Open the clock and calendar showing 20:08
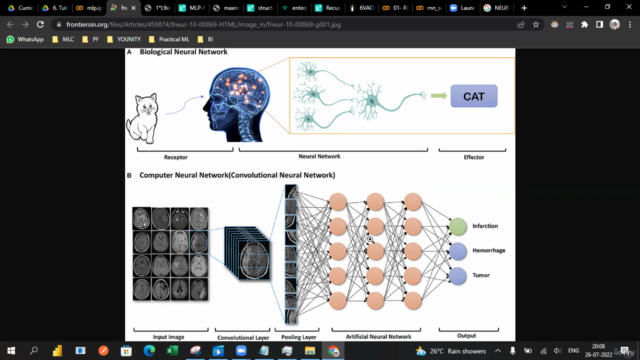The height and width of the screenshot is (360, 640). coord(598,351)
